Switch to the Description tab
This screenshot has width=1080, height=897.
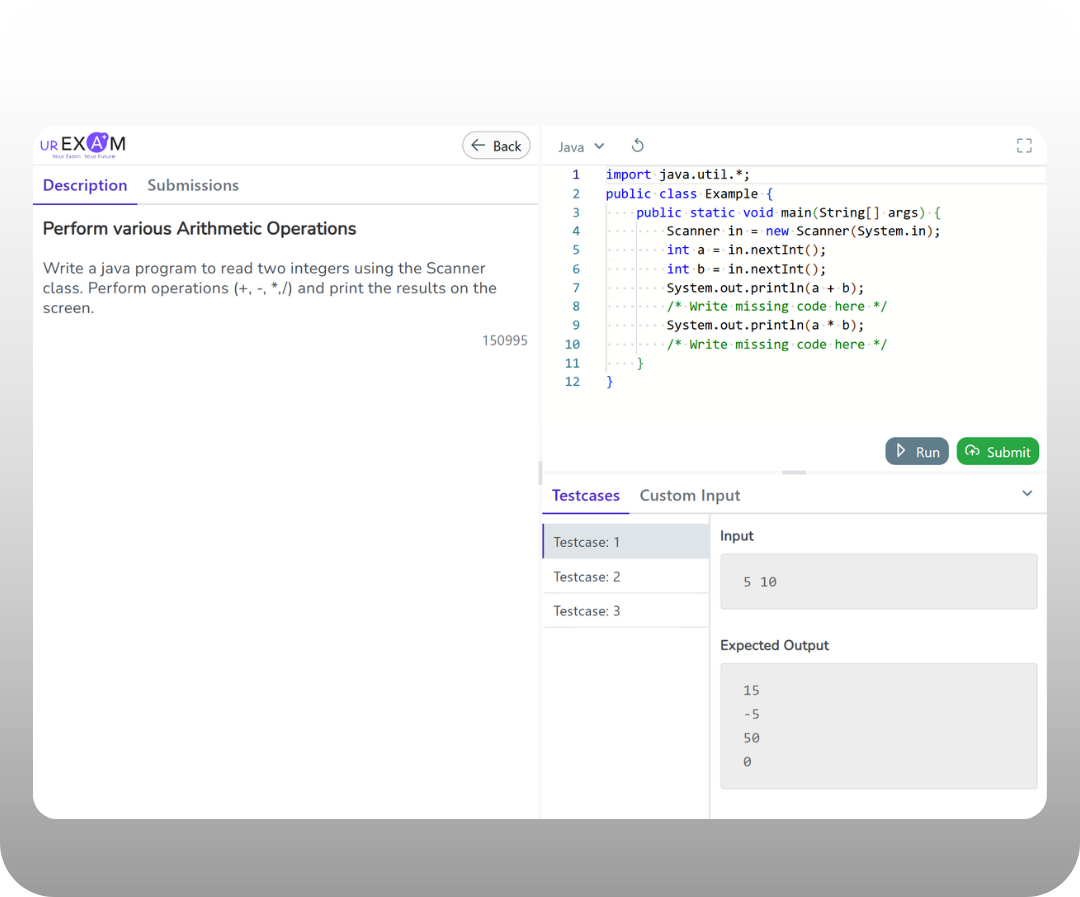pyautogui.click(x=85, y=185)
